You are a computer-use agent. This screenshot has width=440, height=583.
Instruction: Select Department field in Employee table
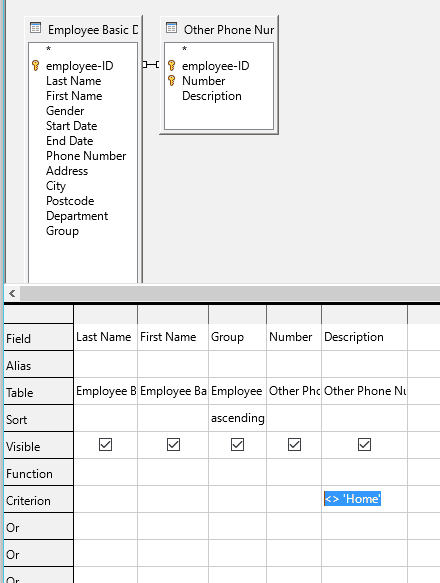(x=77, y=216)
